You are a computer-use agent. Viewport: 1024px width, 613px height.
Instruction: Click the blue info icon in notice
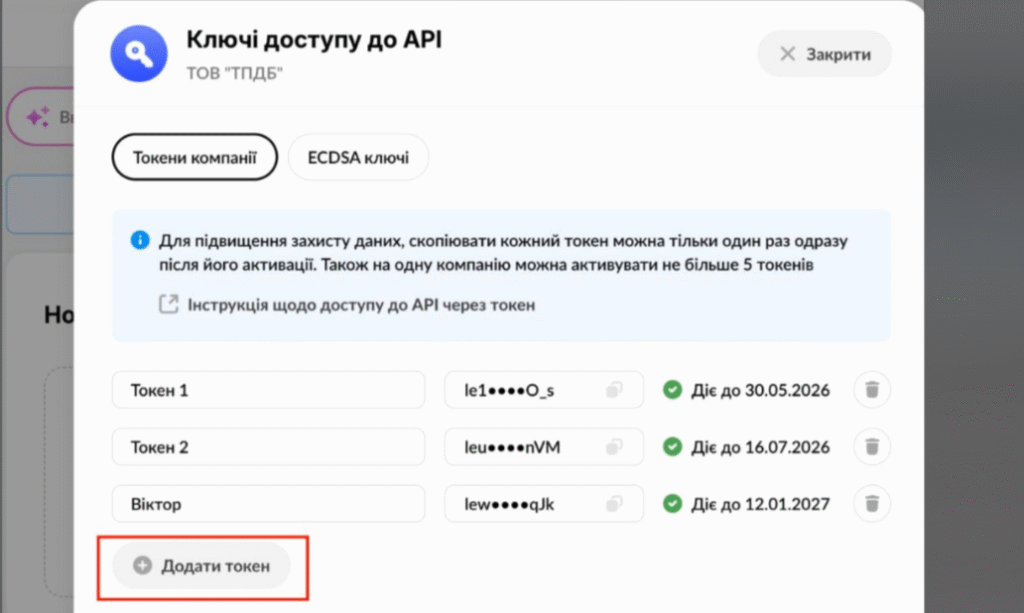[x=140, y=241]
